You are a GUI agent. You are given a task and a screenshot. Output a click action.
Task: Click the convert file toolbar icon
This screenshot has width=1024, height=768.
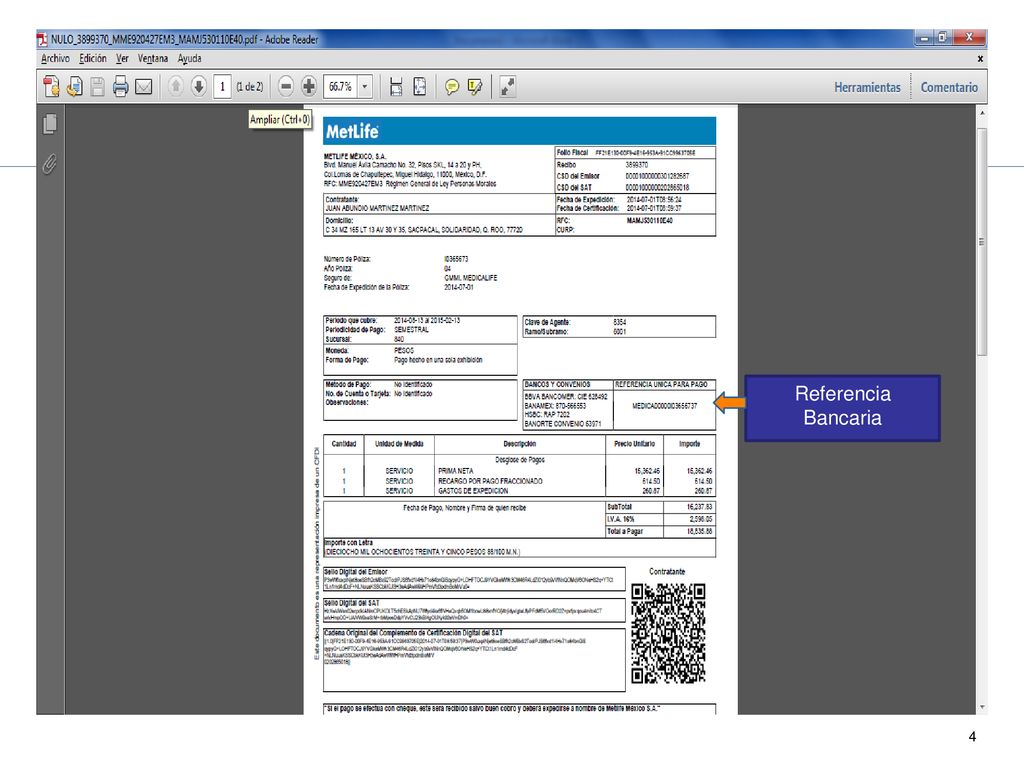coord(74,87)
